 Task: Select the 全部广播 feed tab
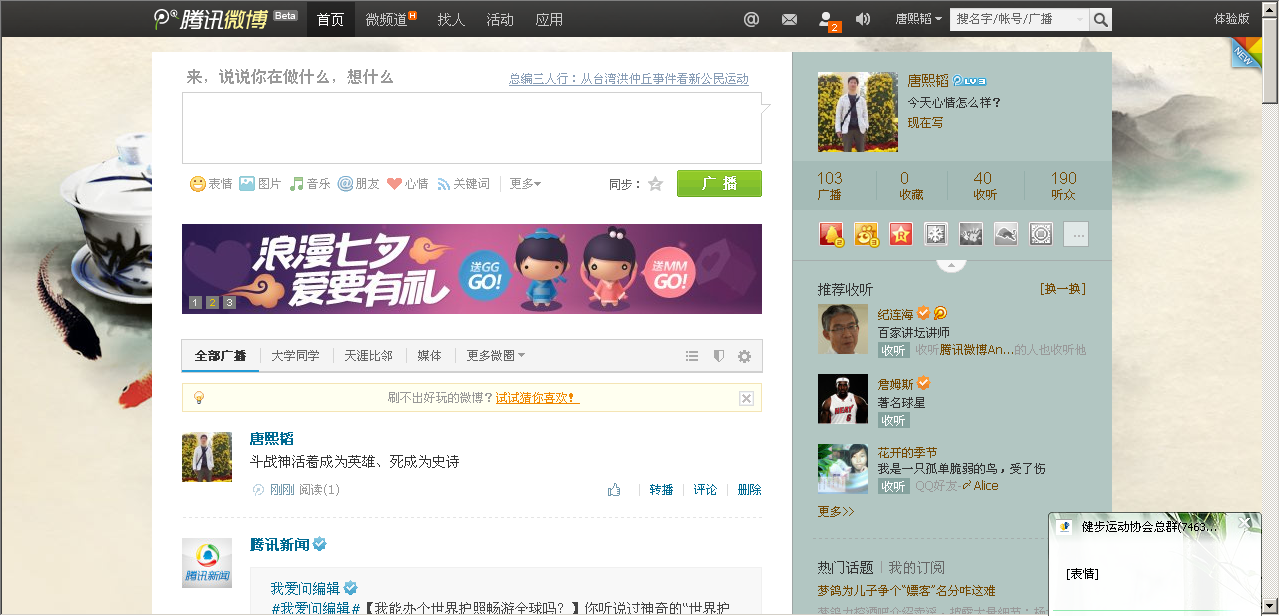[221, 356]
